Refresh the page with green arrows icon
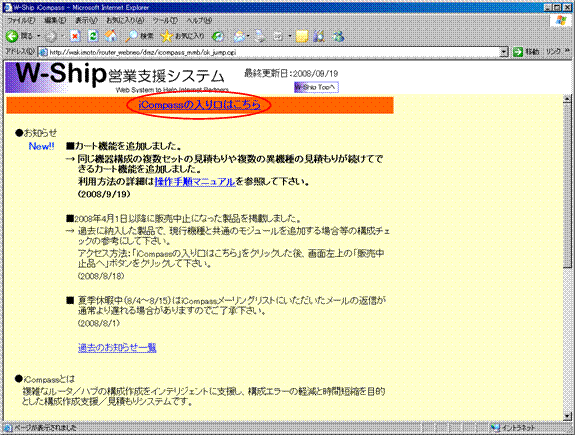This screenshot has height=436, width=576. [93, 36]
